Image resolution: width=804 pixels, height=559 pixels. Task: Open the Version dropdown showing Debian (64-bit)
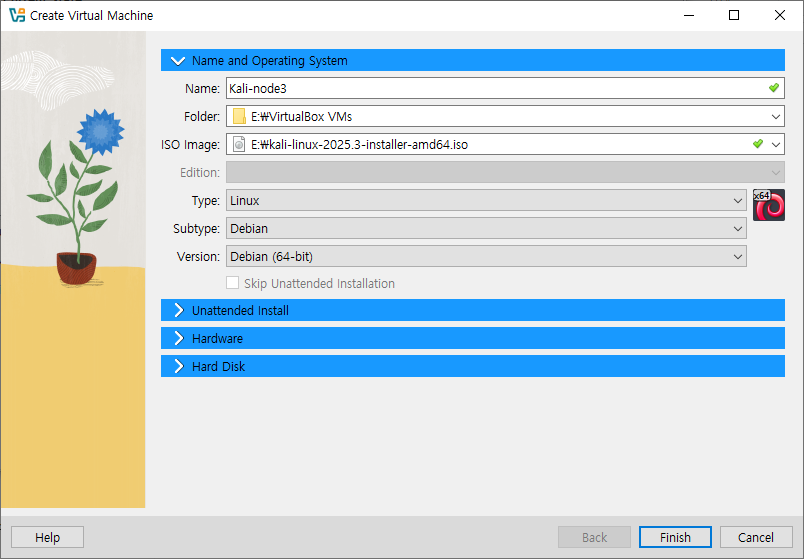(x=486, y=256)
